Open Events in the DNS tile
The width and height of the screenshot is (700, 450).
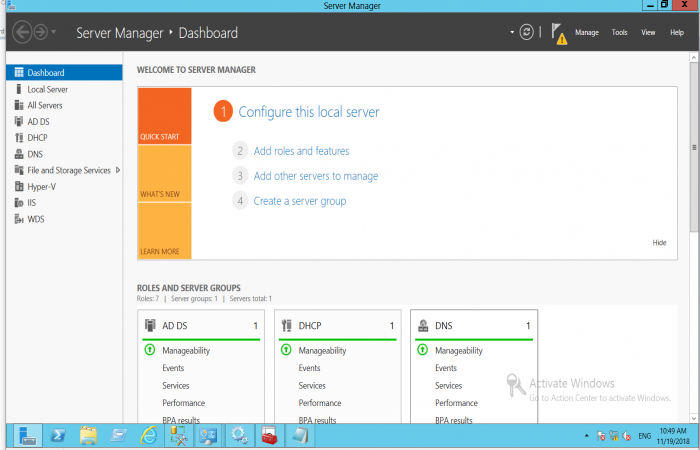446,368
